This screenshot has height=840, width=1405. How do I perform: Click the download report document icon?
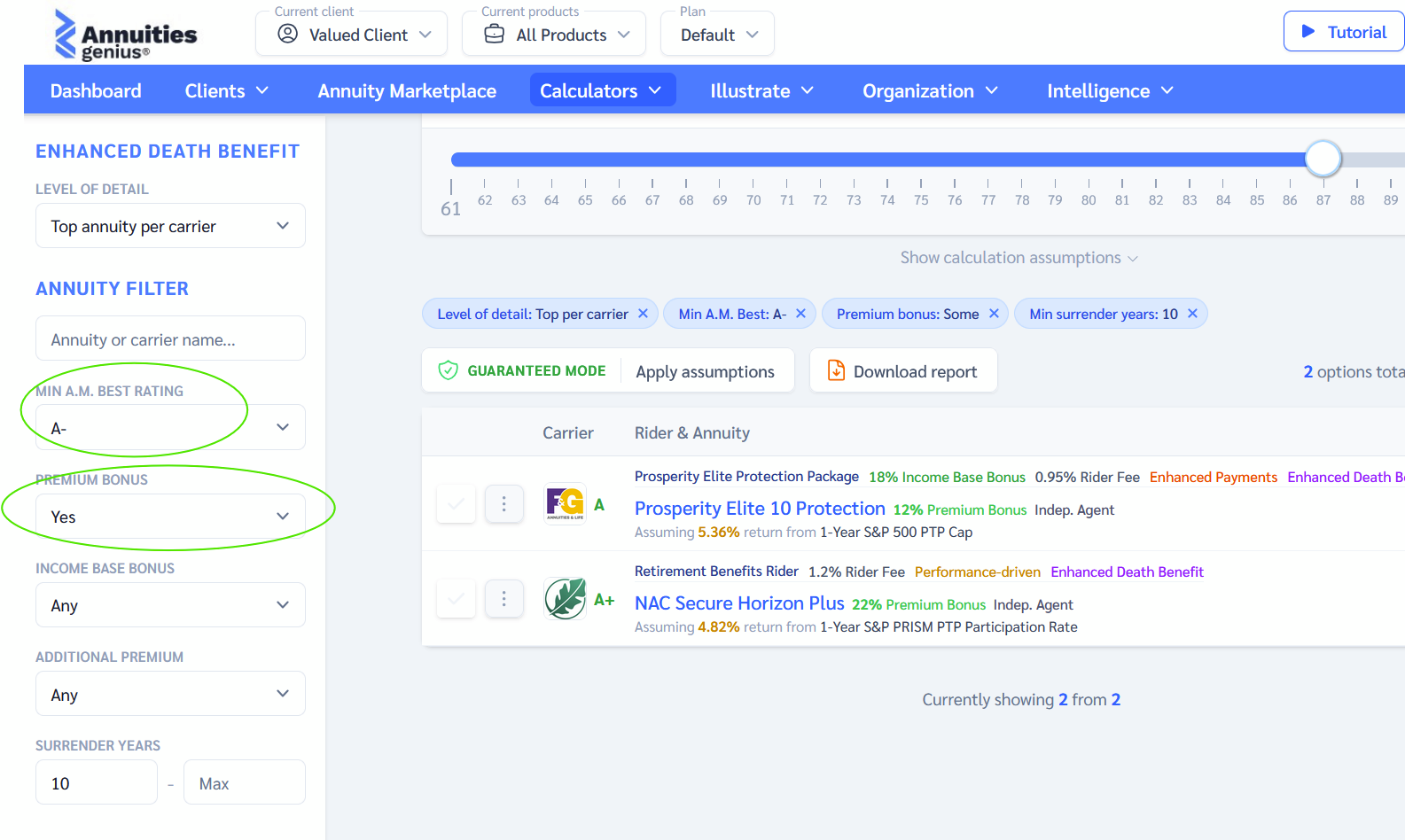(835, 370)
